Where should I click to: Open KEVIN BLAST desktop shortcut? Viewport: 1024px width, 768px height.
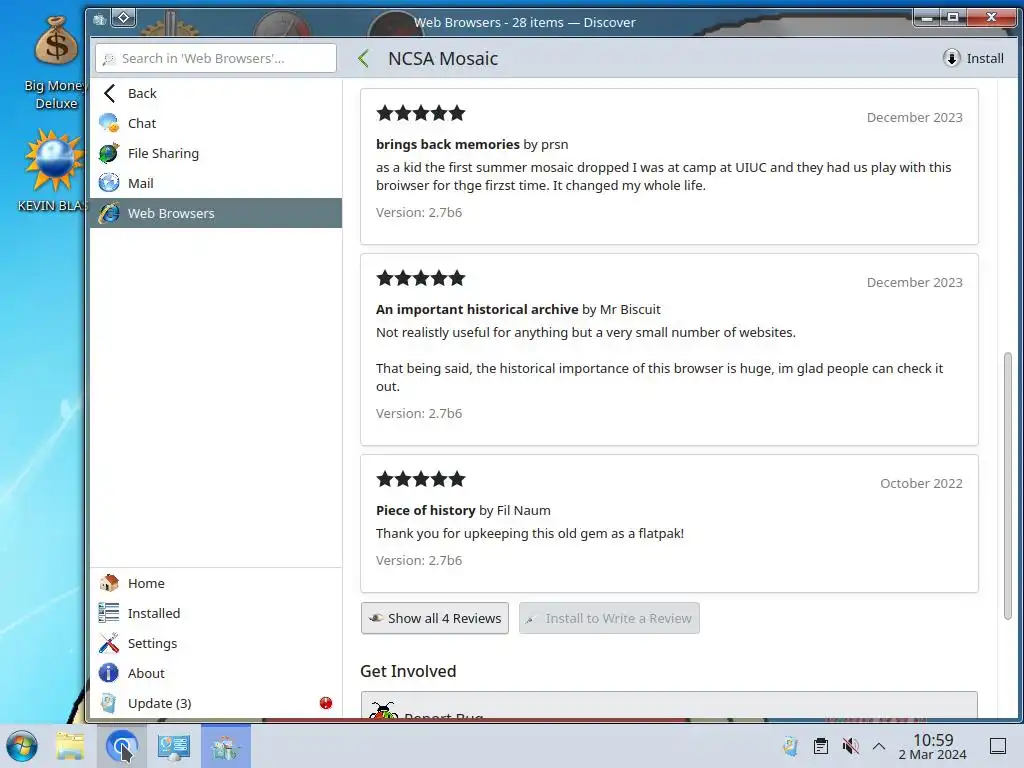point(52,170)
